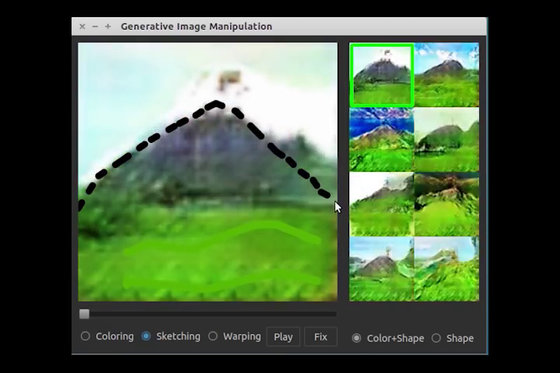560x373 pixels.
Task: Choose the fourth-row thumbnail with a small dark hill
Action: tap(382, 269)
